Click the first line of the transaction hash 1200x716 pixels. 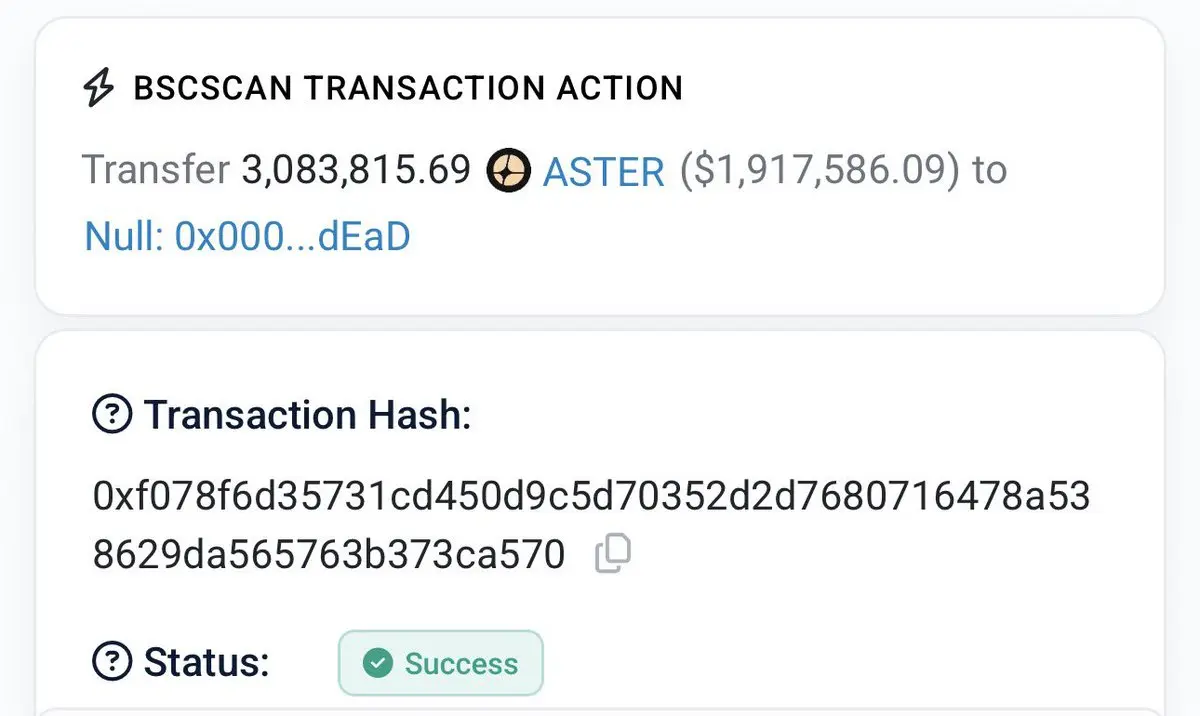(591, 497)
